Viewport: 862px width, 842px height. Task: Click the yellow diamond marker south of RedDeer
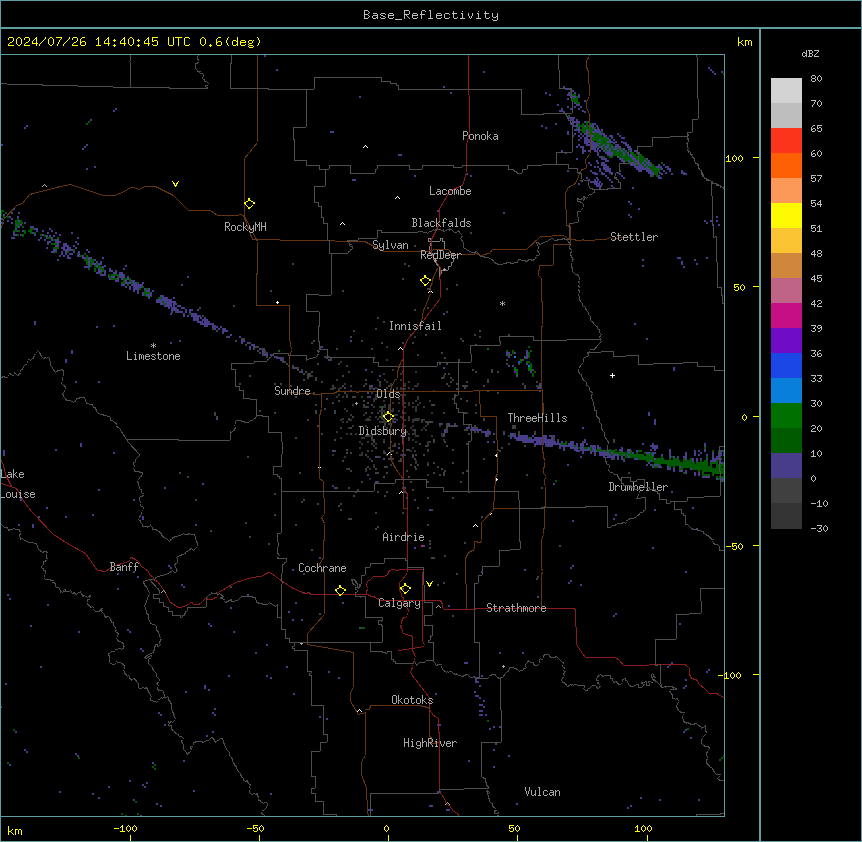click(x=426, y=281)
